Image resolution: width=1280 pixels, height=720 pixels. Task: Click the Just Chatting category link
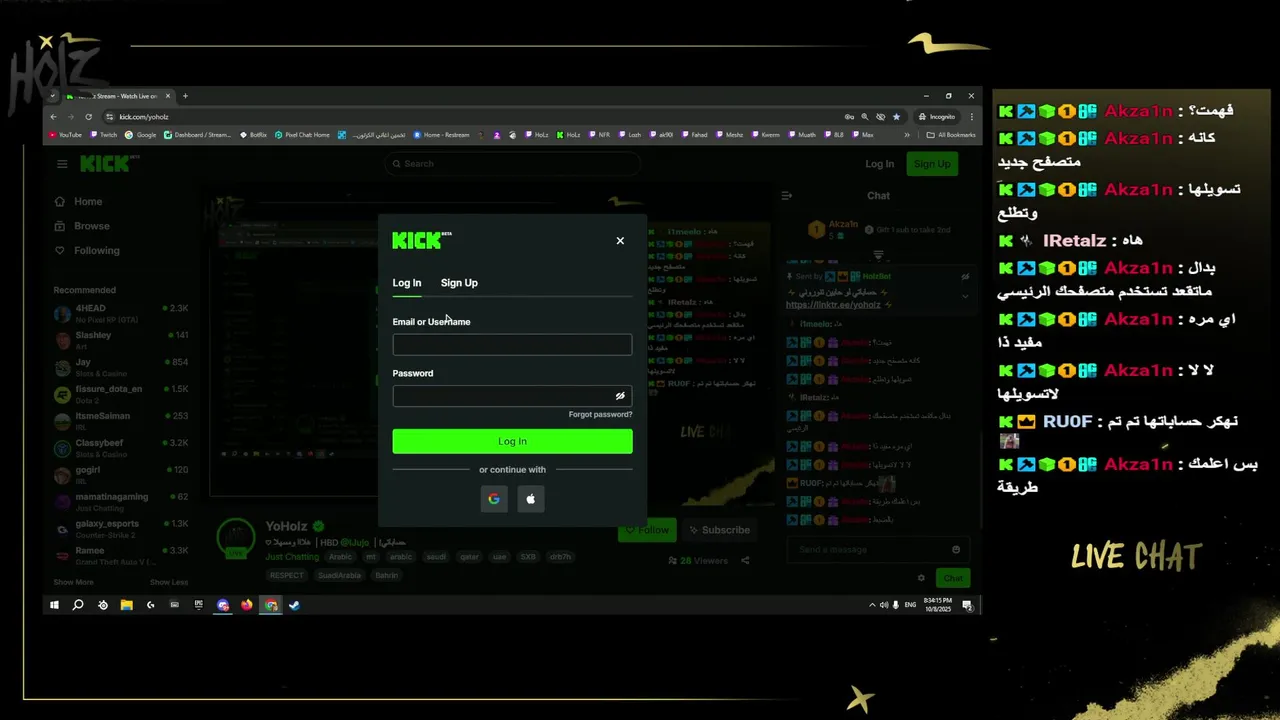(292, 557)
